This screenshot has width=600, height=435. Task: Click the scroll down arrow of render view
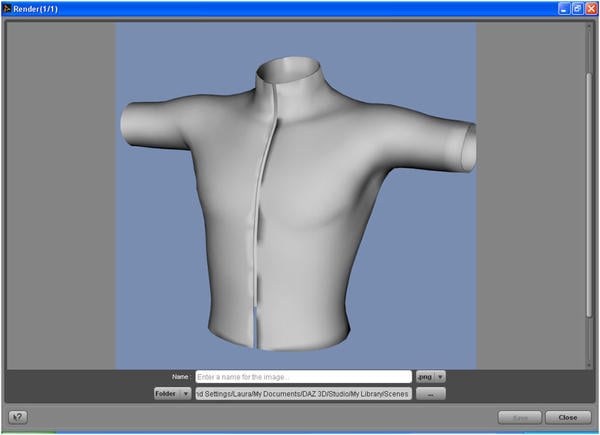pos(589,365)
